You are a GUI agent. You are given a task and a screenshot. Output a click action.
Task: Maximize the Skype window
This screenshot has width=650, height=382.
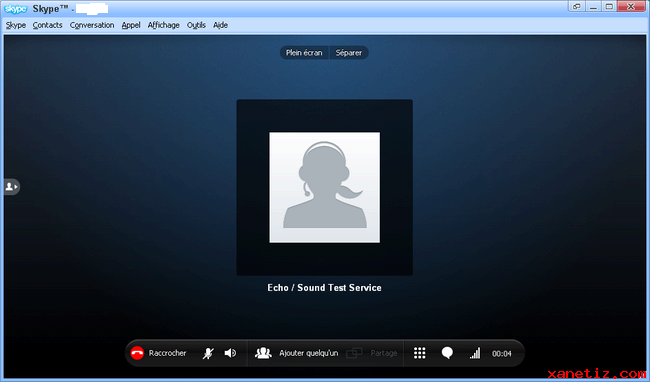(609, 6)
